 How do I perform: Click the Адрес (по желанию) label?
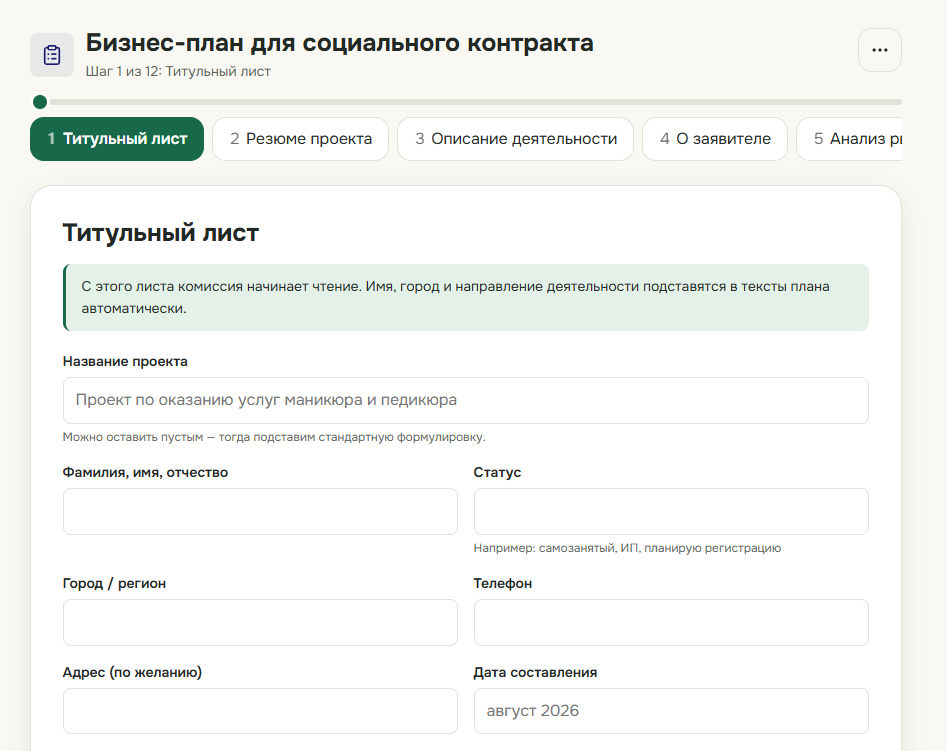(132, 672)
